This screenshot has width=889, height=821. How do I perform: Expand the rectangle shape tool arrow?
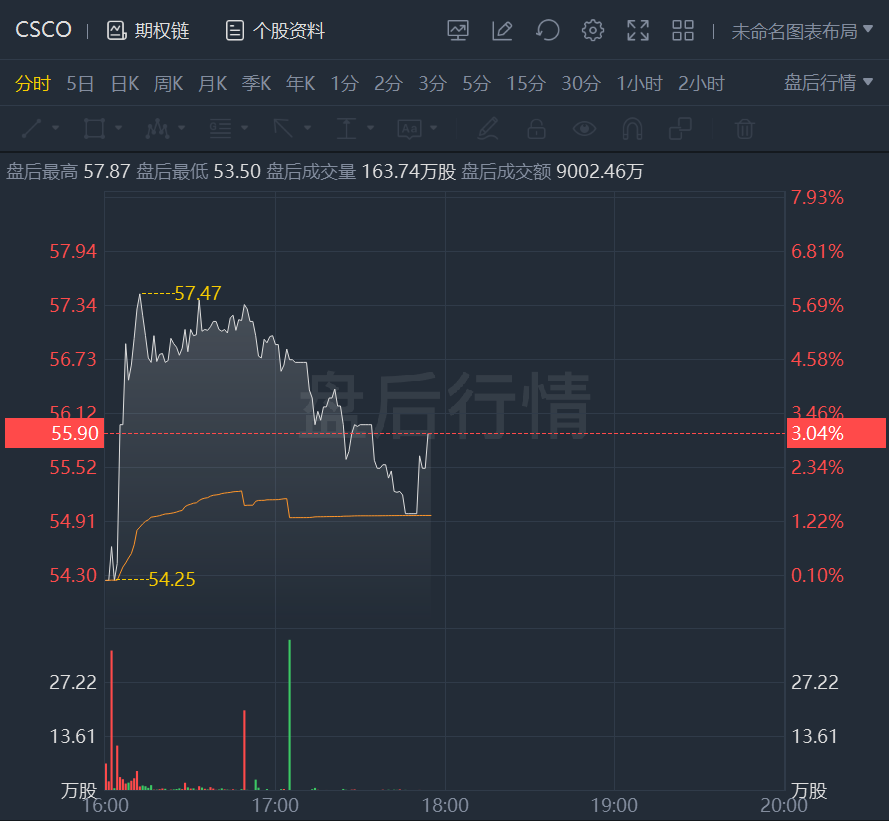119,128
